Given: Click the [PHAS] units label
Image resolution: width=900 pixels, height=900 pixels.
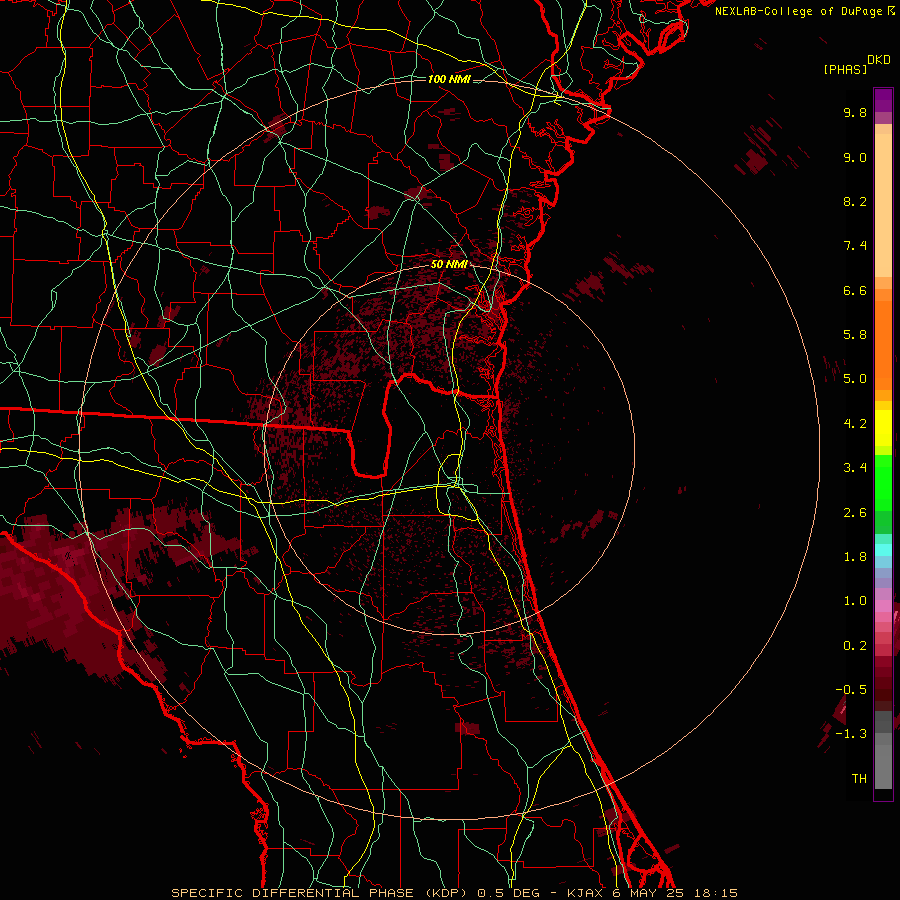Looking at the screenshot, I should [x=845, y=69].
